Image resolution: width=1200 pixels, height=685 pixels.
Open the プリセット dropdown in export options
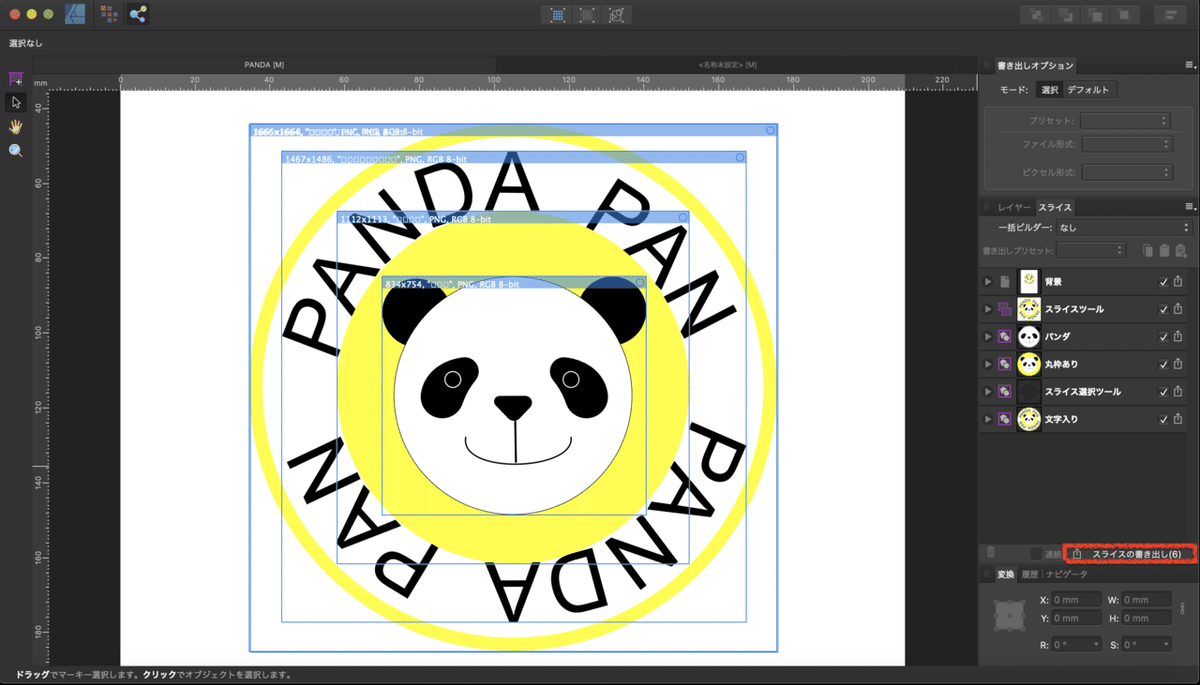tap(1125, 121)
